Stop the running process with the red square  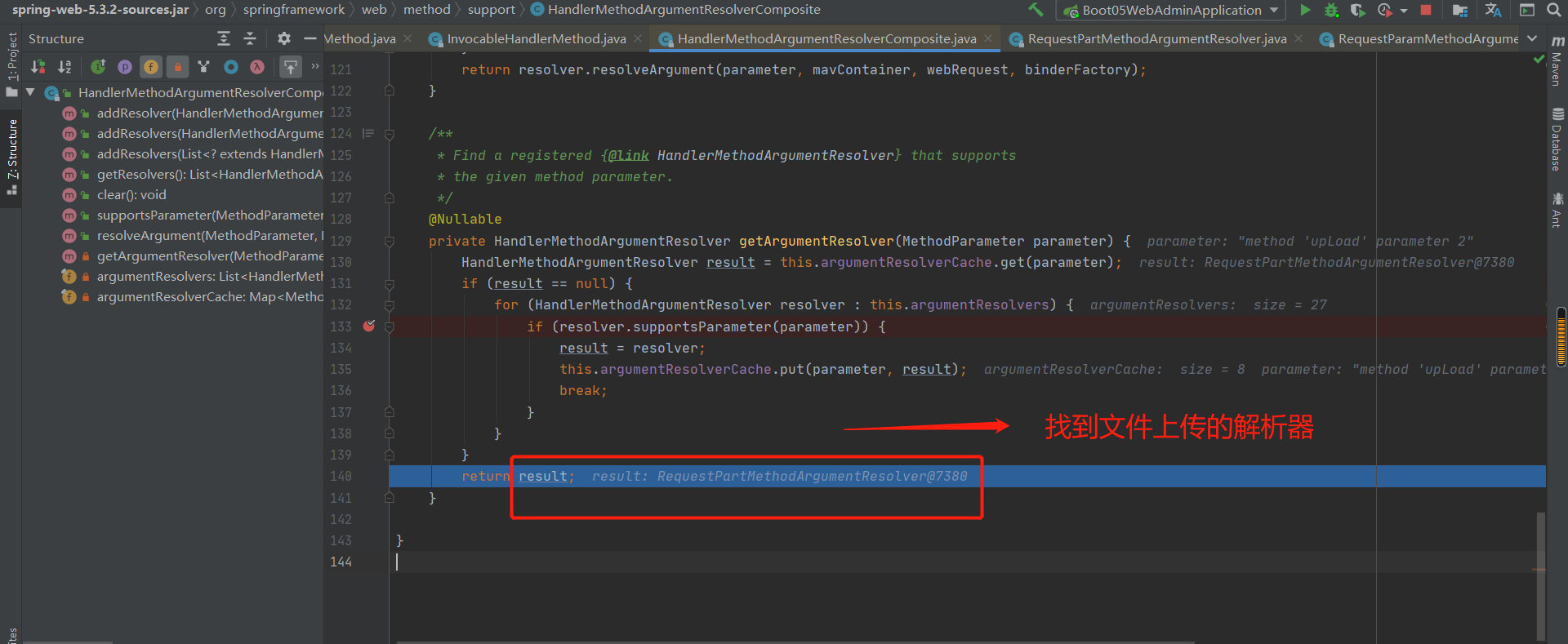click(1426, 10)
